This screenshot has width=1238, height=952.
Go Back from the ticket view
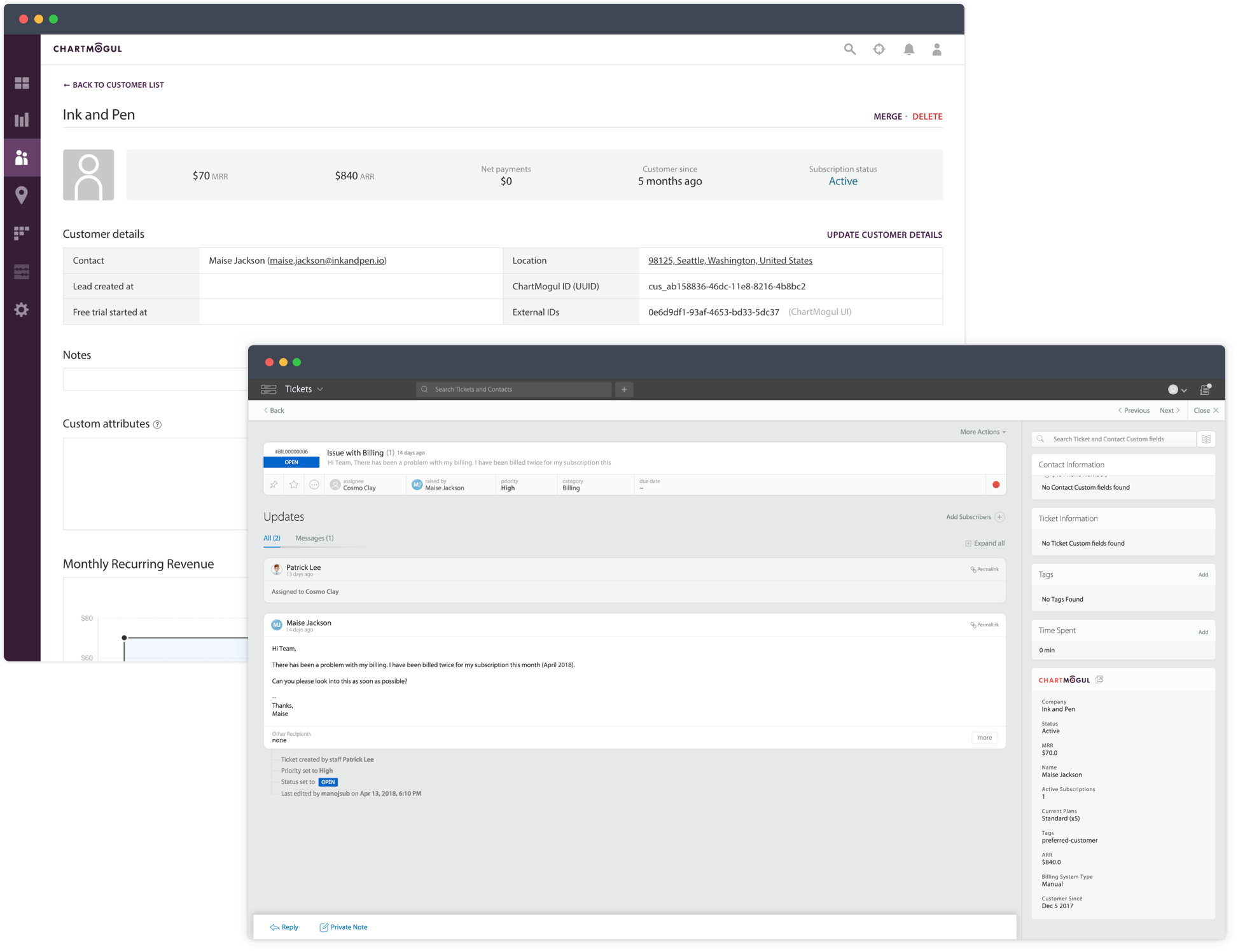pyautogui.click(x=274, y=410)
